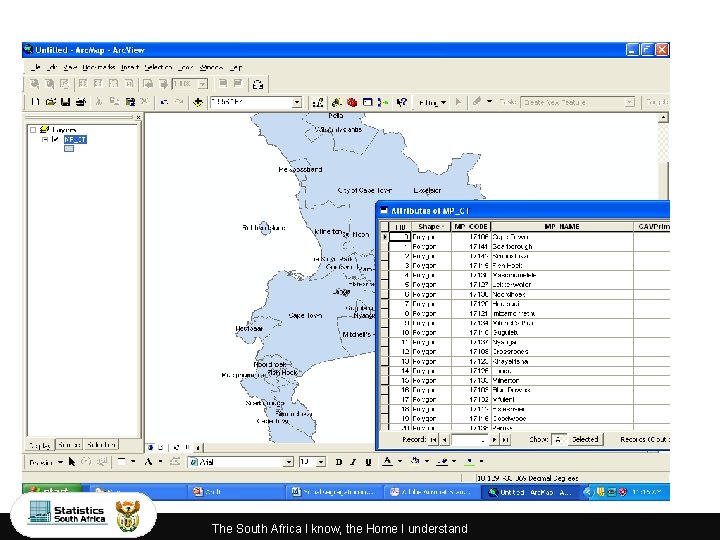Click the New Rectangle drawing tool
This screenshot has width=720, height=540.
[x=121, y=462]
